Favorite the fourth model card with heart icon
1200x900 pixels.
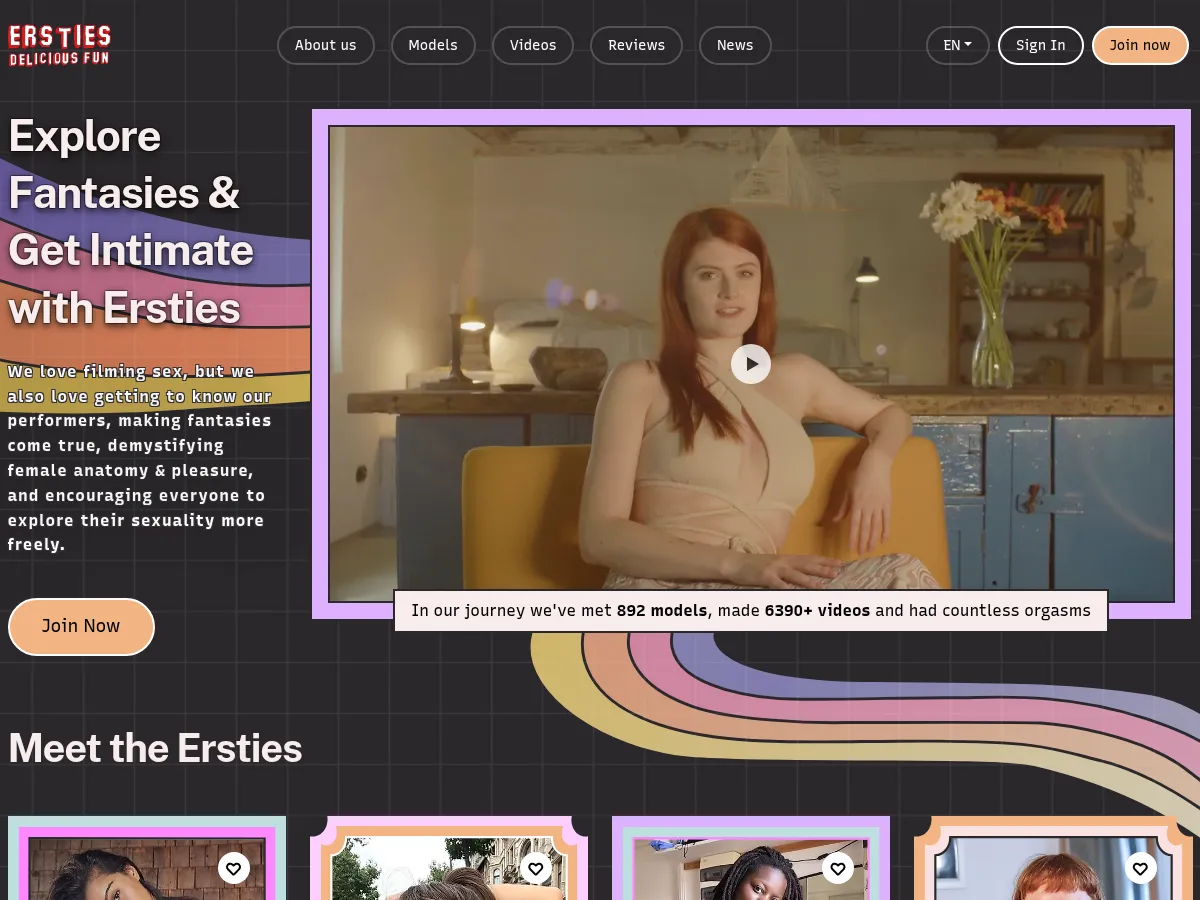click(x=1140, y=868)
